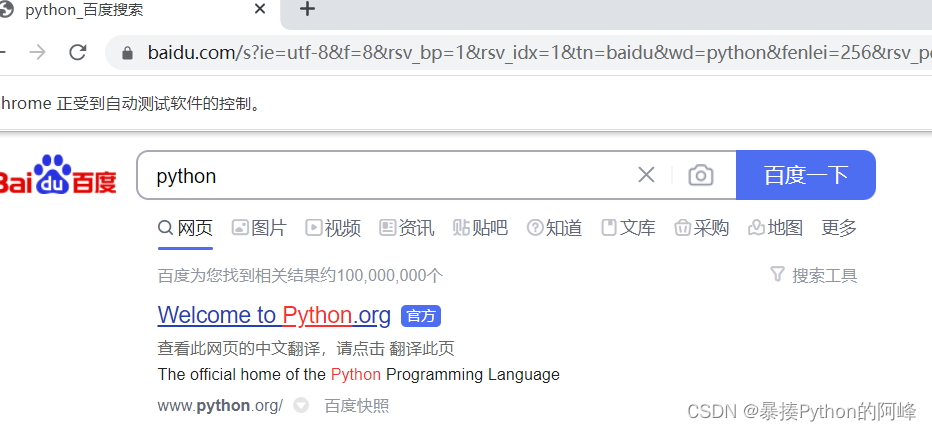Switch to the 资讯 tab
Image resolution: width=932 pixels, height=431 pixels.
[x=407, y=228]
